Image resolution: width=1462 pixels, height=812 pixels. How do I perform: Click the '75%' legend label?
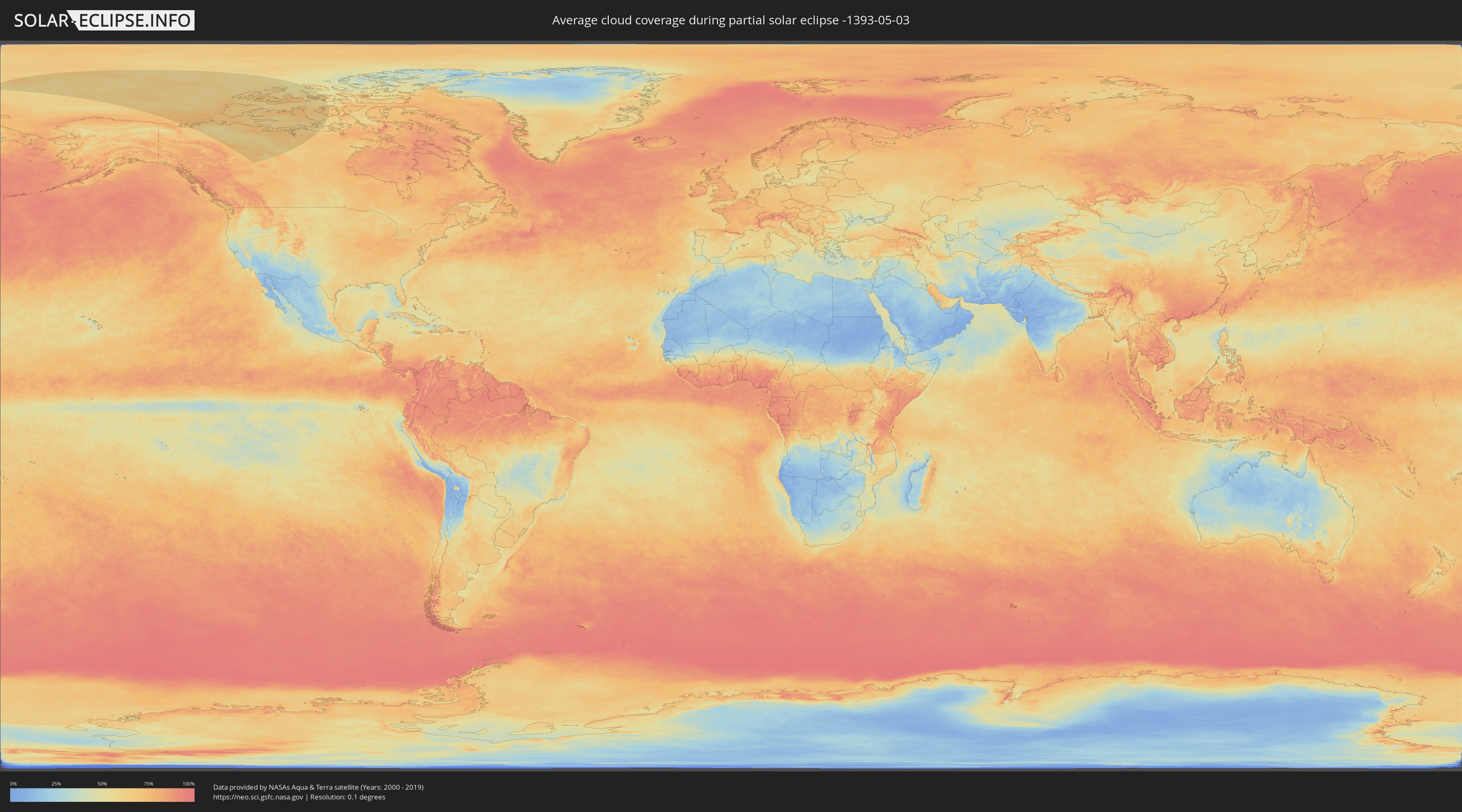coord(148,784)
